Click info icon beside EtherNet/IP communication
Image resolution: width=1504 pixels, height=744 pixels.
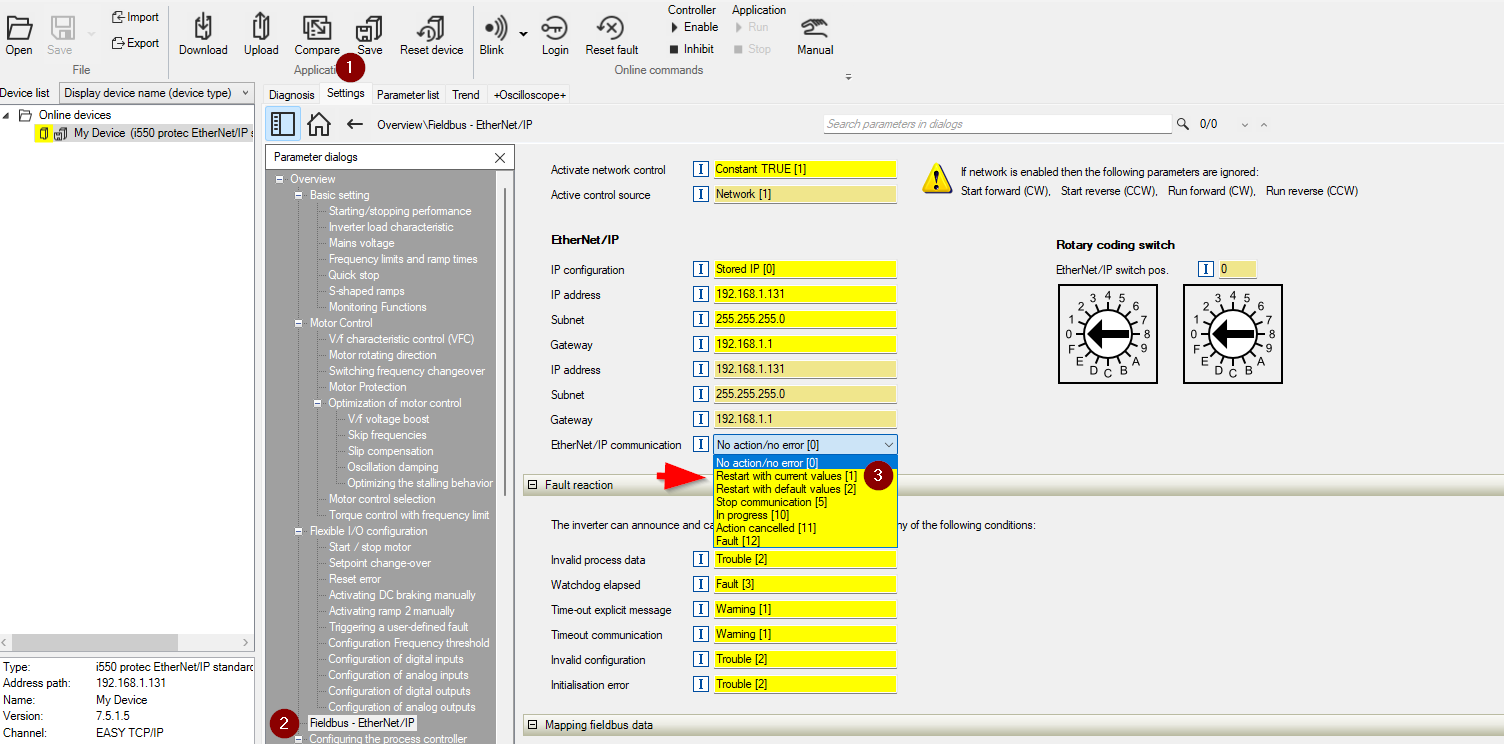click(x=701, y=444)
